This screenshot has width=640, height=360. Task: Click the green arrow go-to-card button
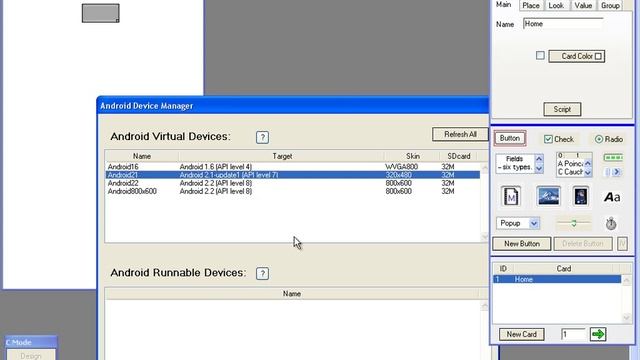click(x=598, y=334)
